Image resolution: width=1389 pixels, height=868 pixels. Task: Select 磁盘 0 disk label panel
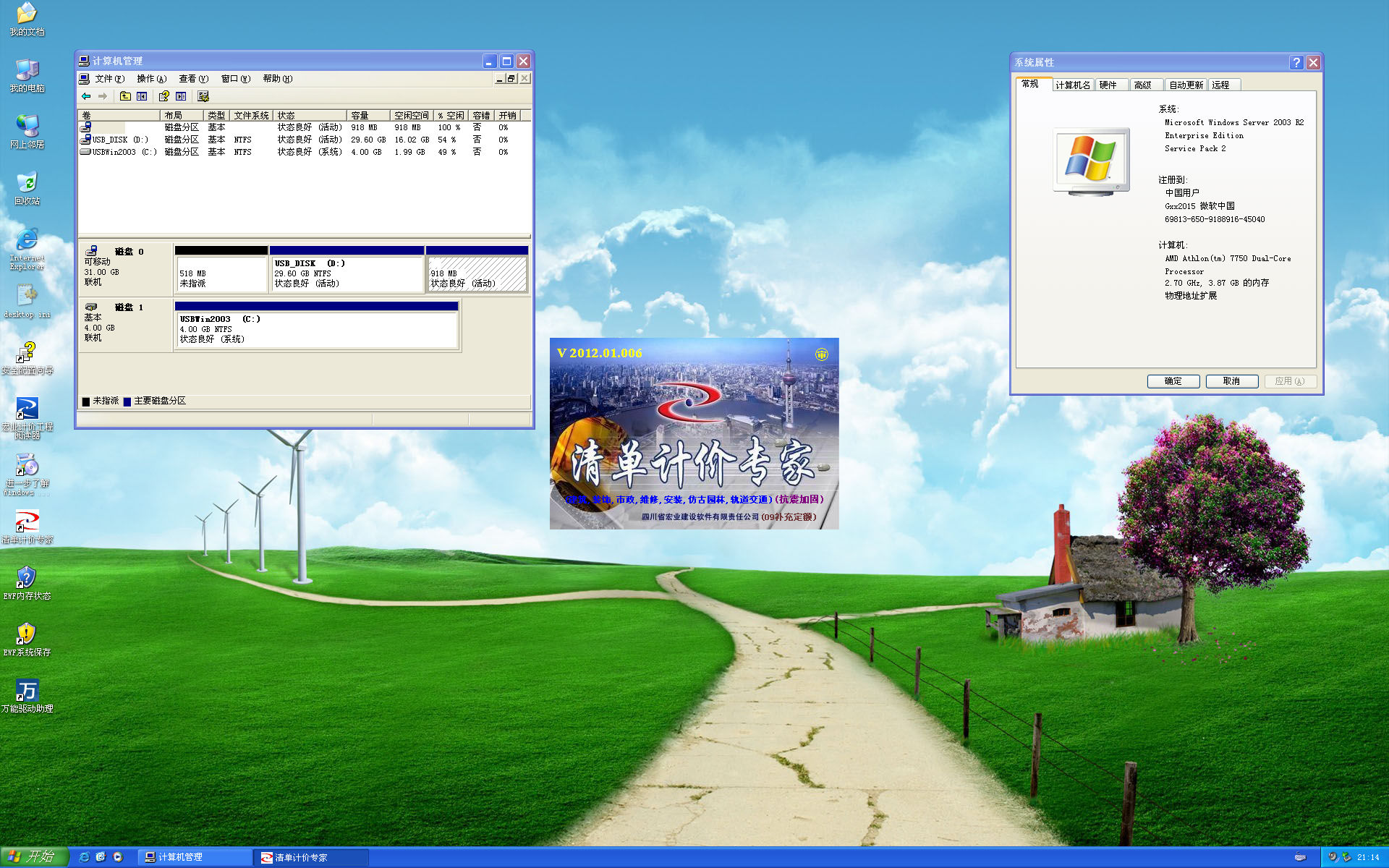[124, 268]
